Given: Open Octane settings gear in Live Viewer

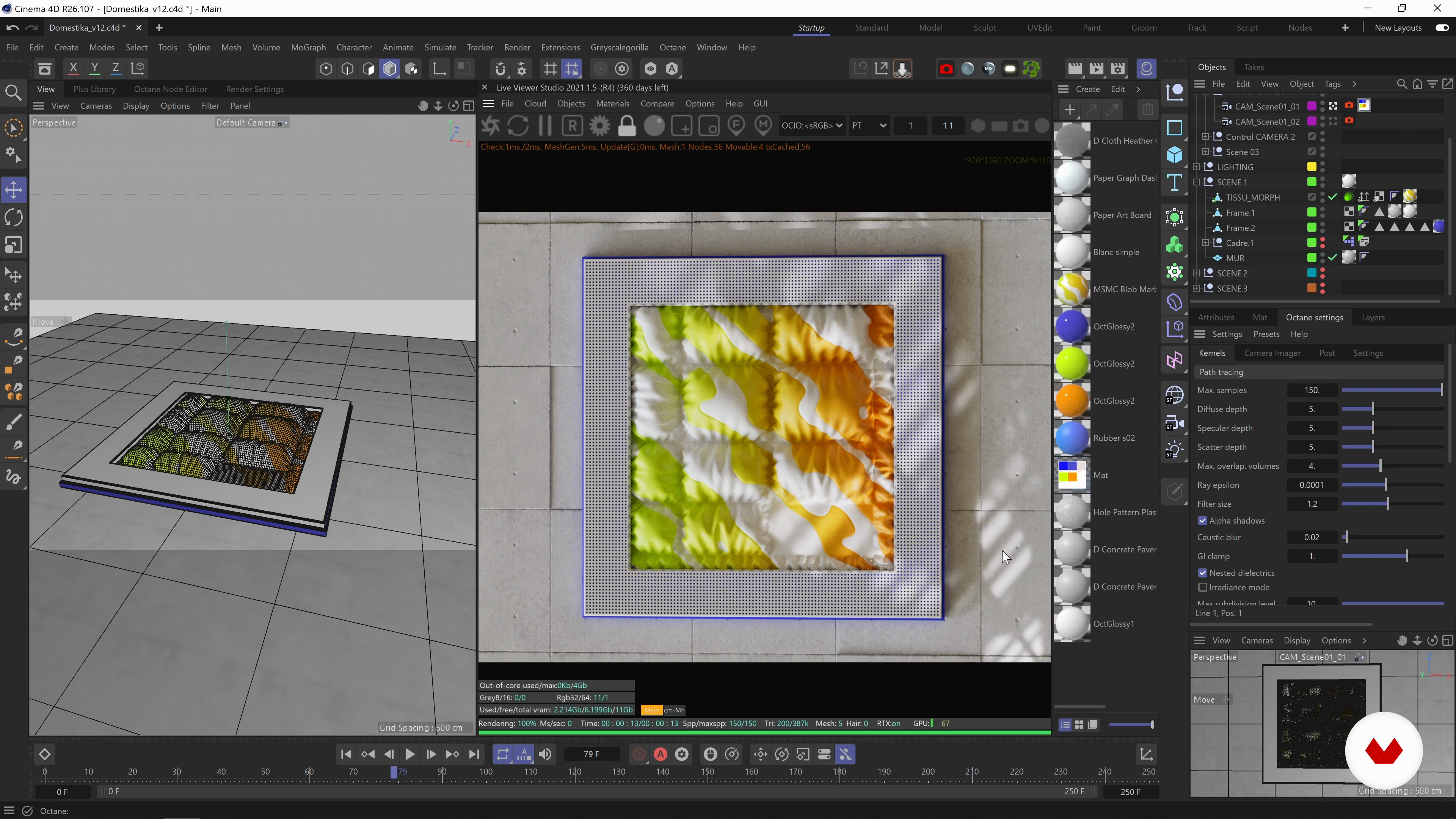Looking at the screenshot, I should coord(600,126).
